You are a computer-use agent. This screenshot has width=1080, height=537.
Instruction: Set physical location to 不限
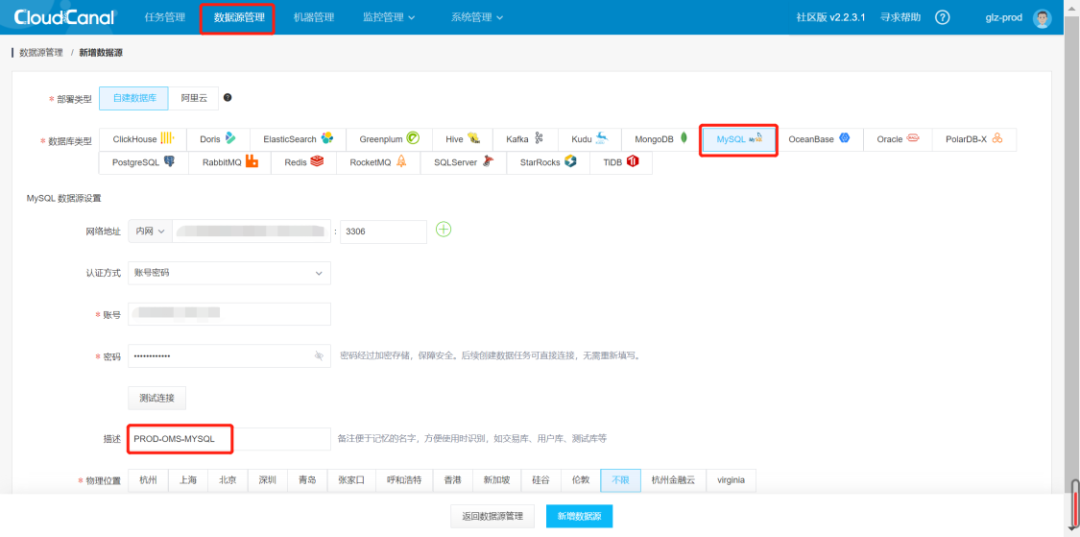pos(621,481)
